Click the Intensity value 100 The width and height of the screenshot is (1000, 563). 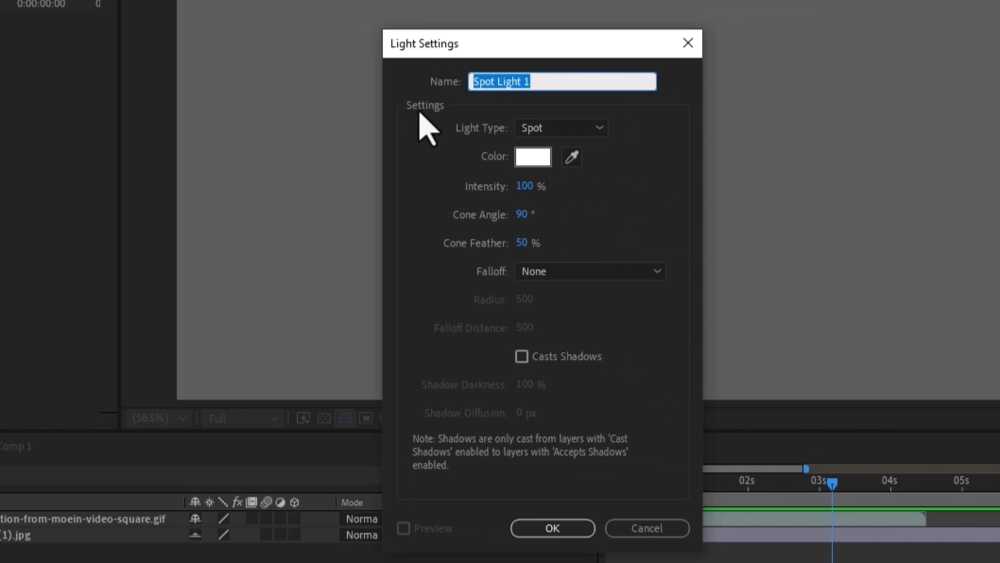[x=524, y=186]
